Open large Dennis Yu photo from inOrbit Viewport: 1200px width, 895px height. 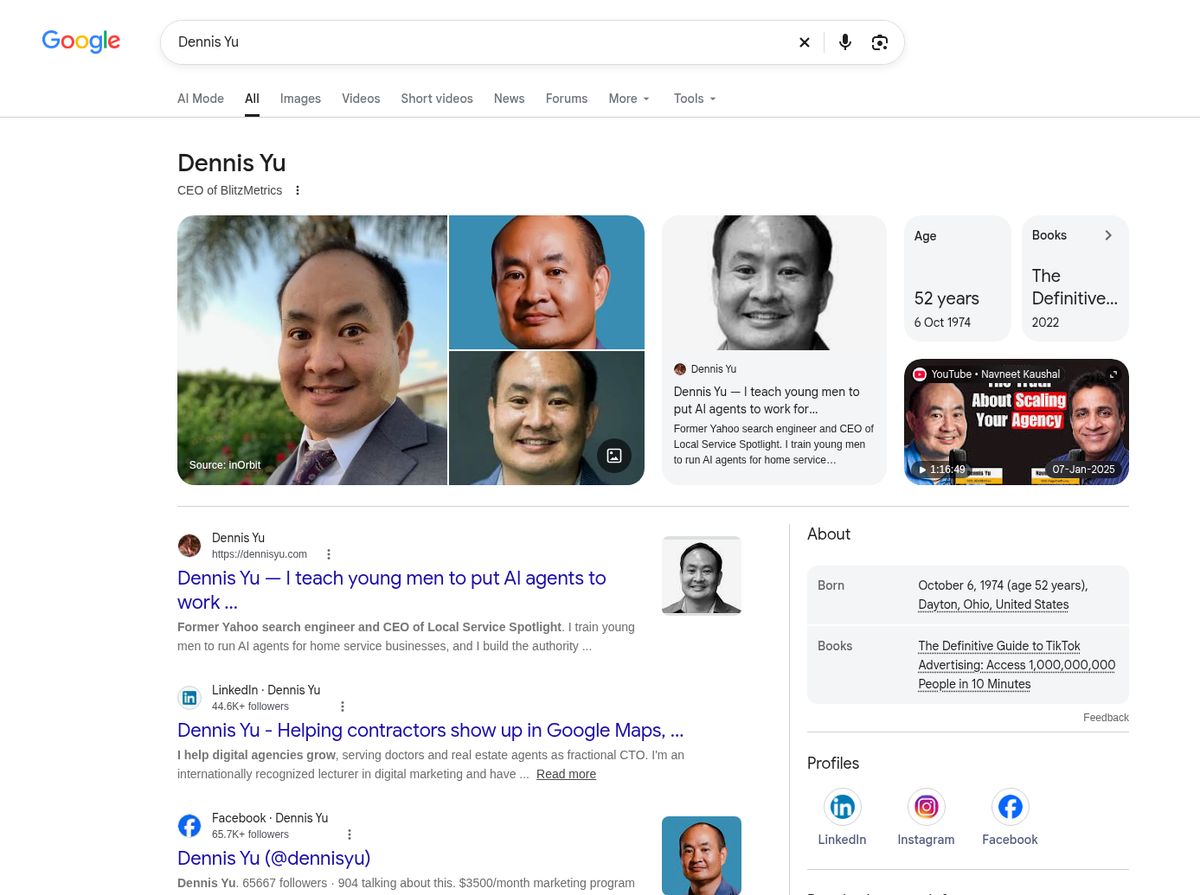point(312,350)
